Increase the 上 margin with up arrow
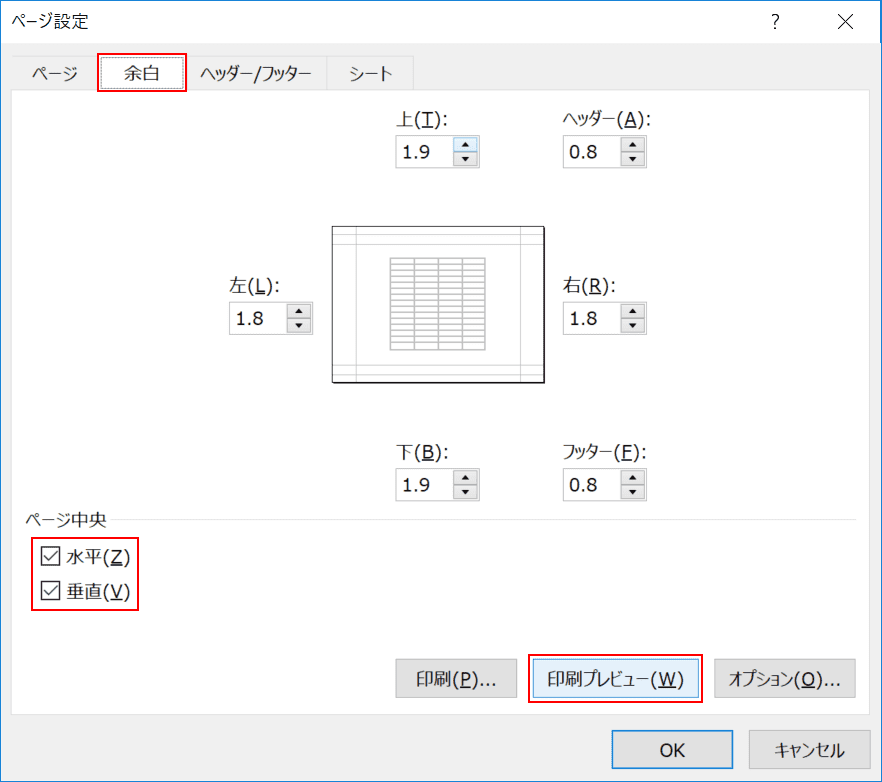 pyautogui.click(x=465, y=145)
